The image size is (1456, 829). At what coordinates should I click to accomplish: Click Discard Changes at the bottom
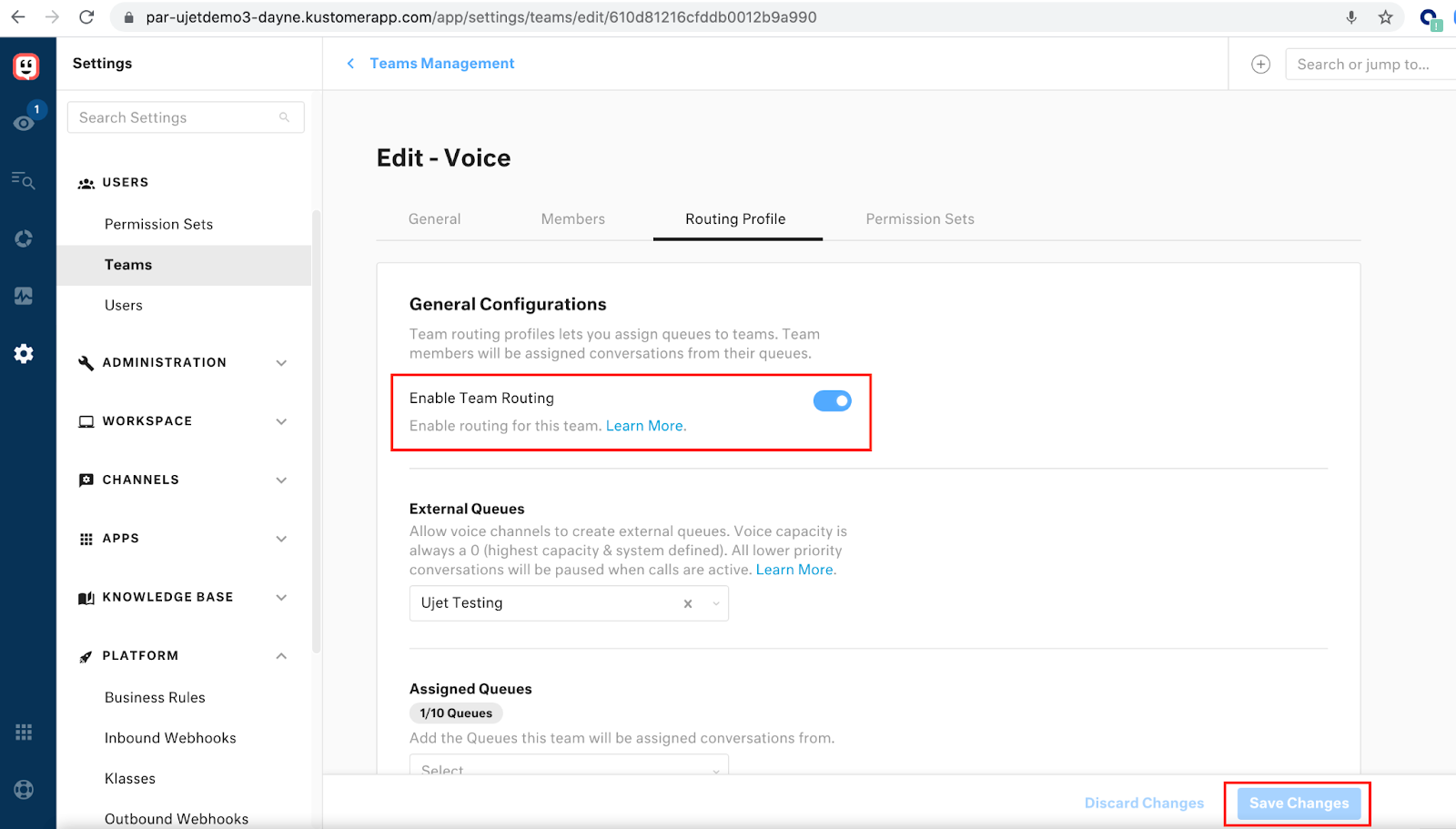tap(1144, 803)
